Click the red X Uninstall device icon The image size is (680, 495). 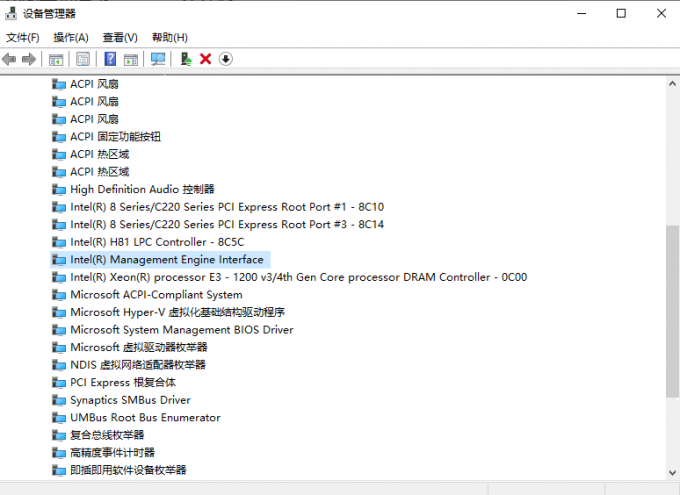click(206, 59)
